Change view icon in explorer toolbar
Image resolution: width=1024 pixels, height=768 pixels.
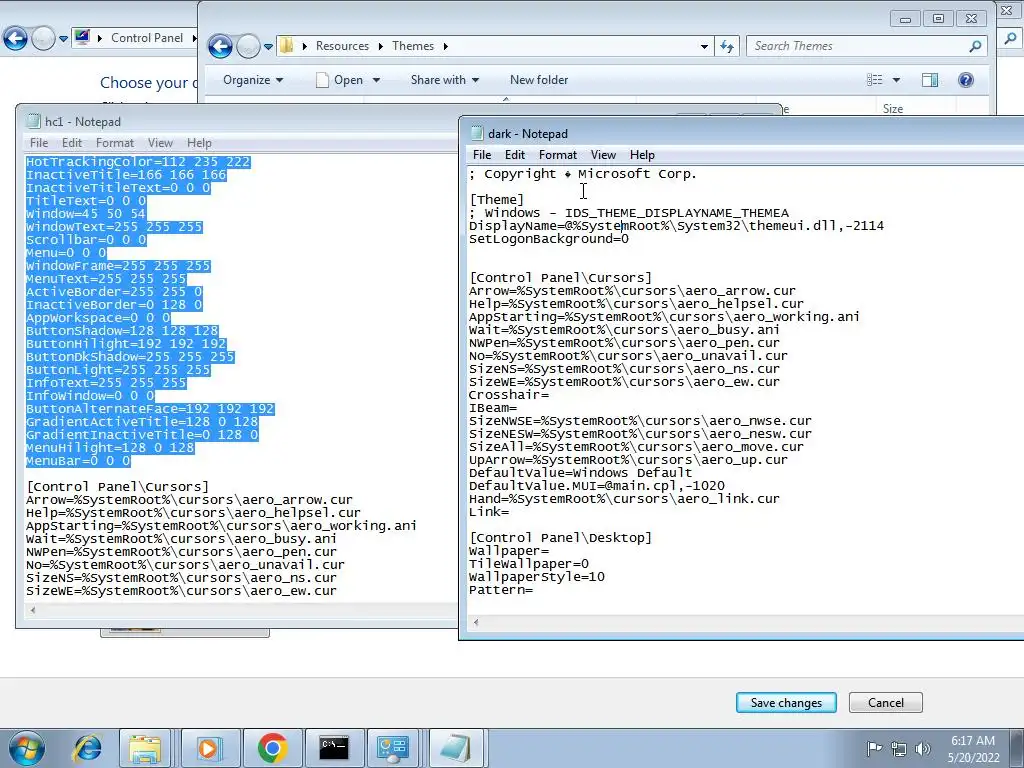874,80
